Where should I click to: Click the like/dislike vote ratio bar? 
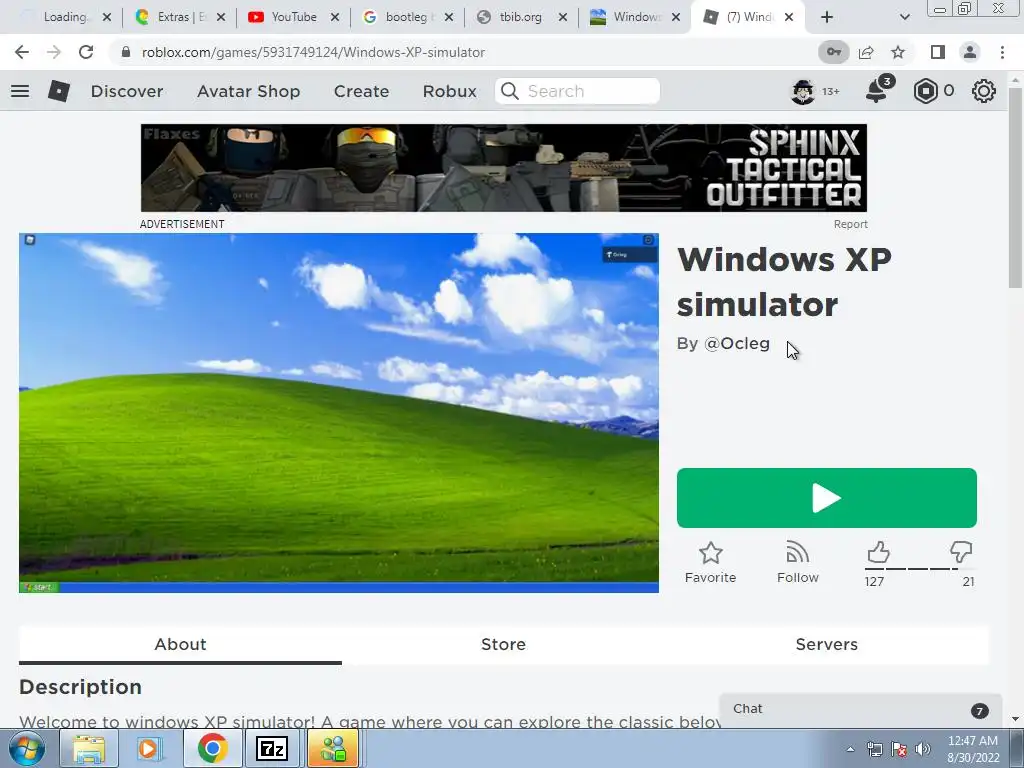coord(920,569)
